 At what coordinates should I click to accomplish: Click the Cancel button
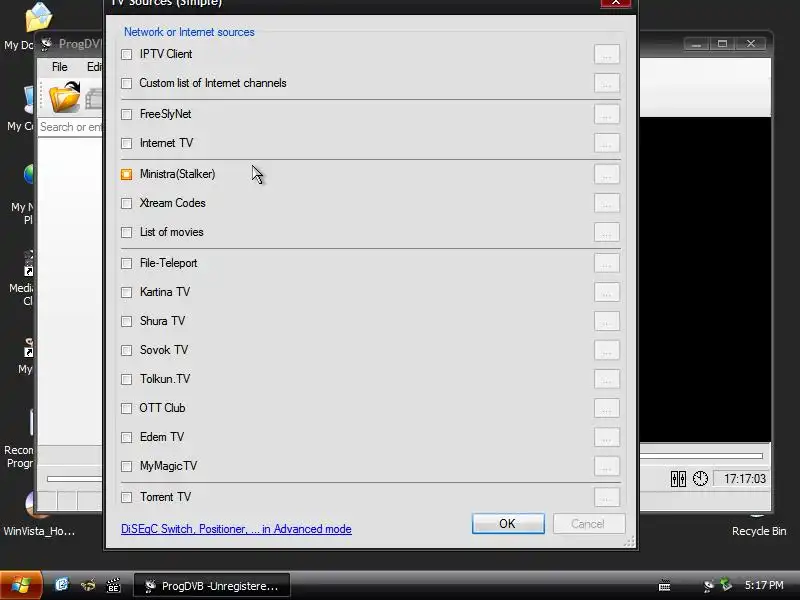[x=589, y=524]
